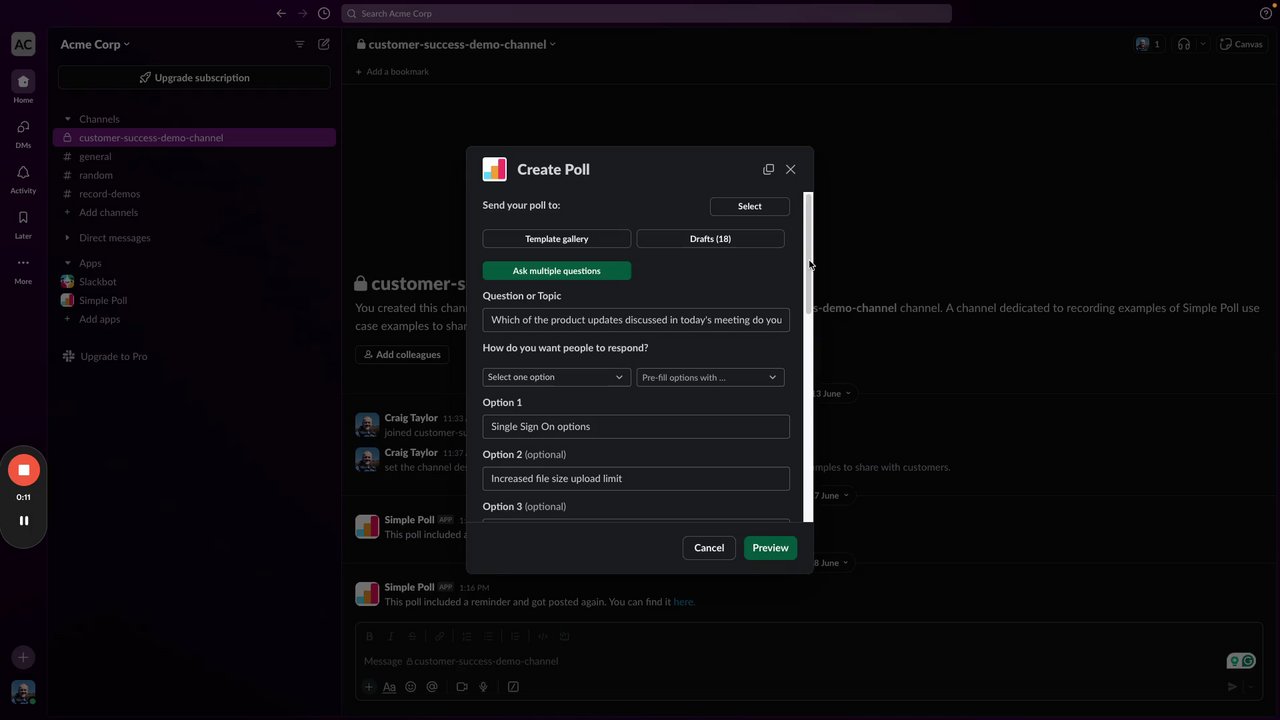The height and width of the screenshot is (720, 1280).
Task: Open the Canvas button
Action: click(1242, 44)
